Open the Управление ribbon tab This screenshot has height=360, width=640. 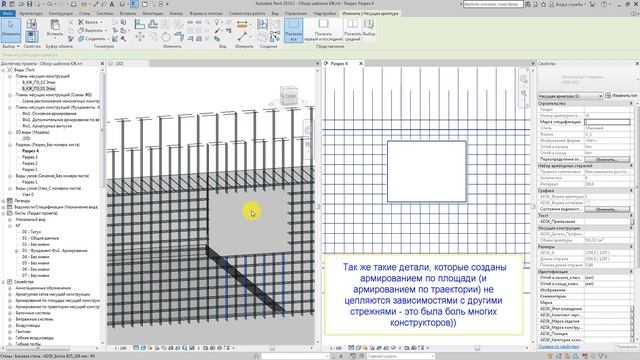(296, 13)
